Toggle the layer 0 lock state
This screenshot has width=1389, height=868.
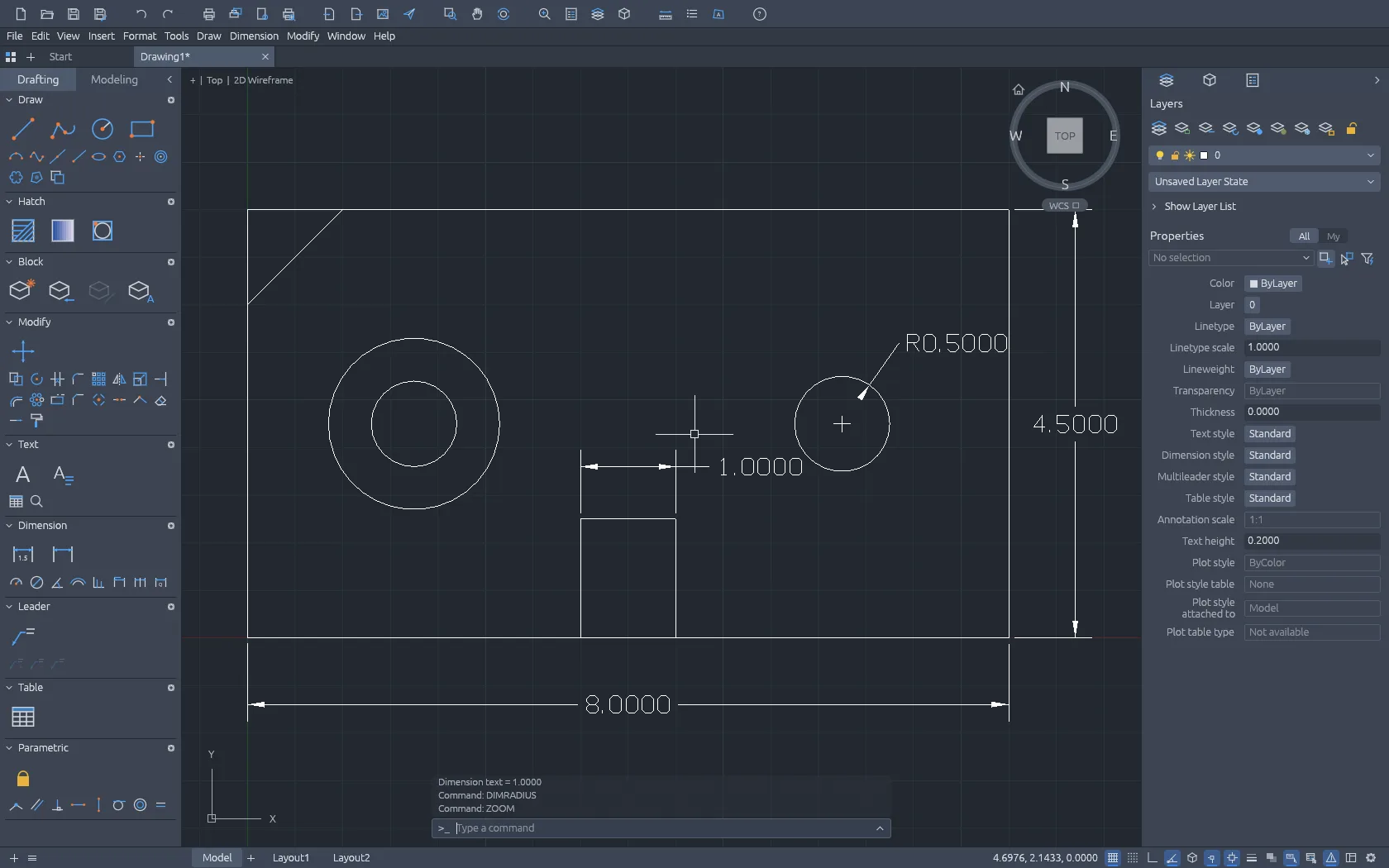1175,155
